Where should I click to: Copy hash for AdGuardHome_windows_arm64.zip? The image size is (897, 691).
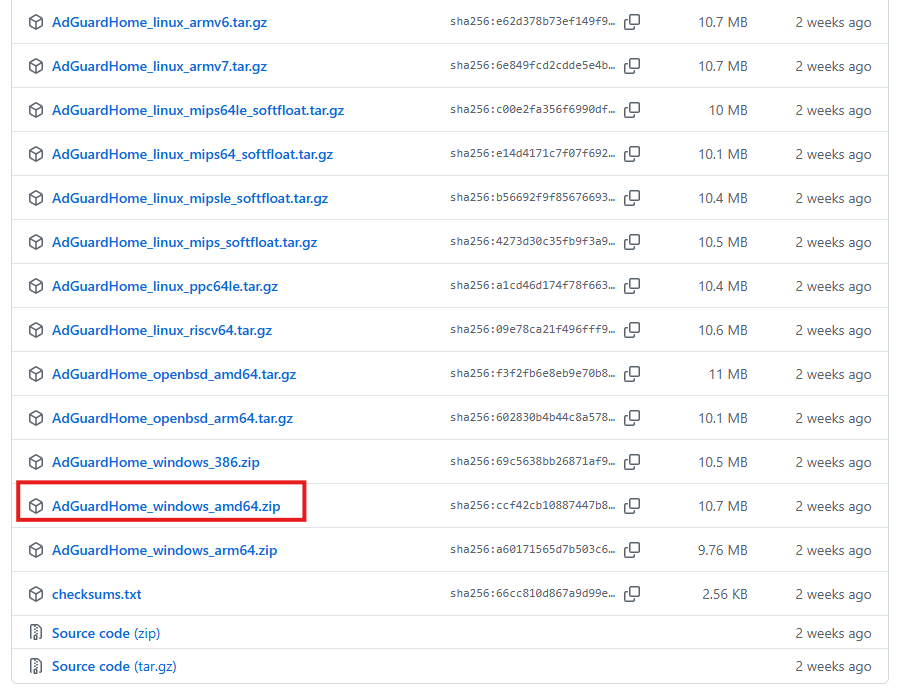click(x=632, y=550)
